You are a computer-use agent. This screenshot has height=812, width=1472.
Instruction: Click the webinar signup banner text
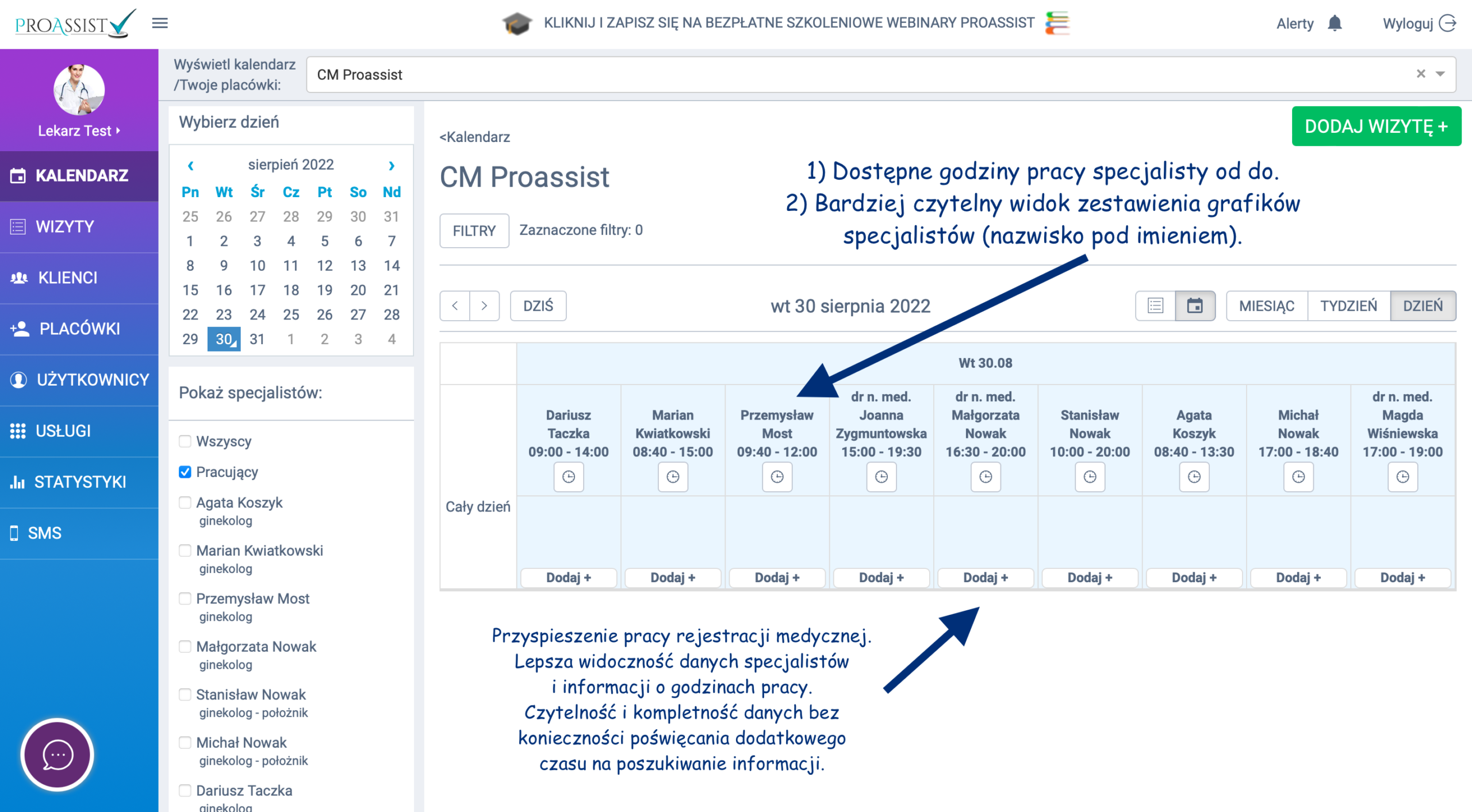click(x=789, y=23)
